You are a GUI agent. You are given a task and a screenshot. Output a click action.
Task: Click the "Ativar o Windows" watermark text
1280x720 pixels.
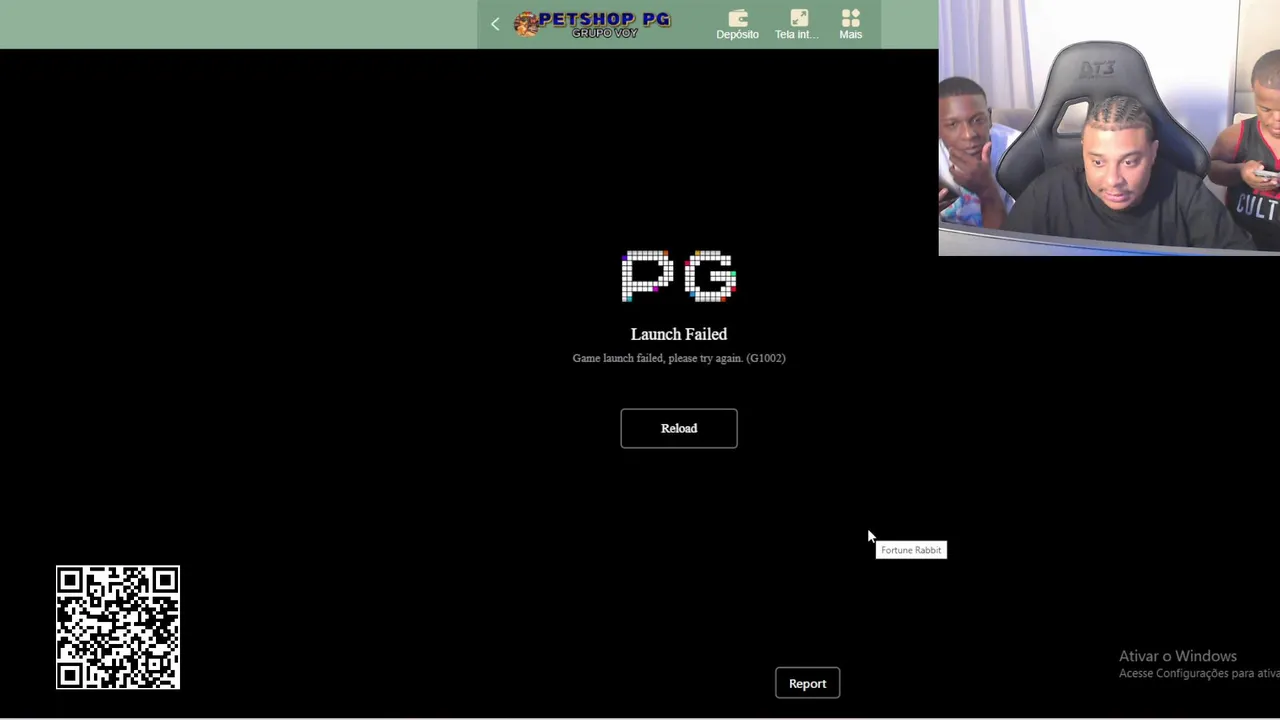pos(1178,656)
